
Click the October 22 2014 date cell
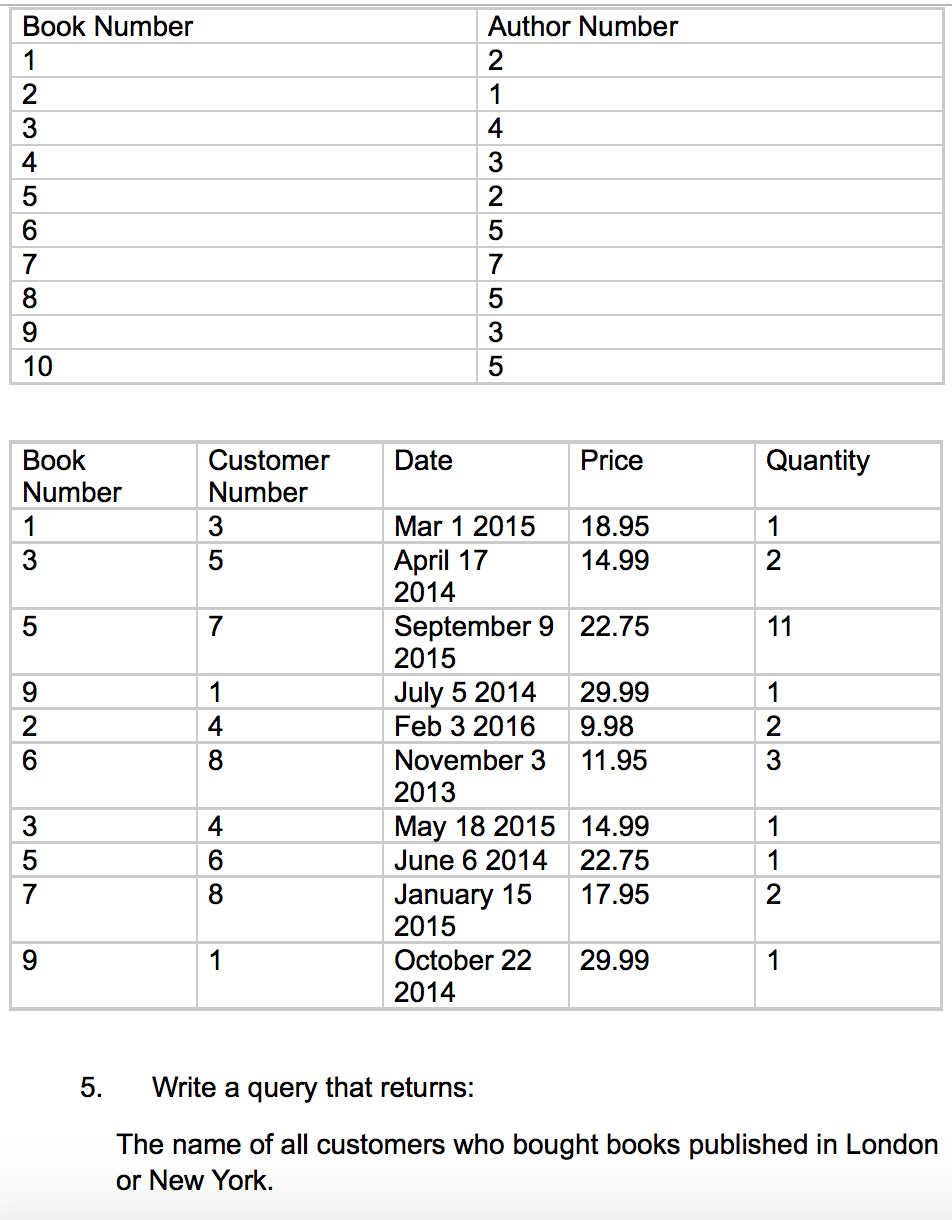coord(462,976)
